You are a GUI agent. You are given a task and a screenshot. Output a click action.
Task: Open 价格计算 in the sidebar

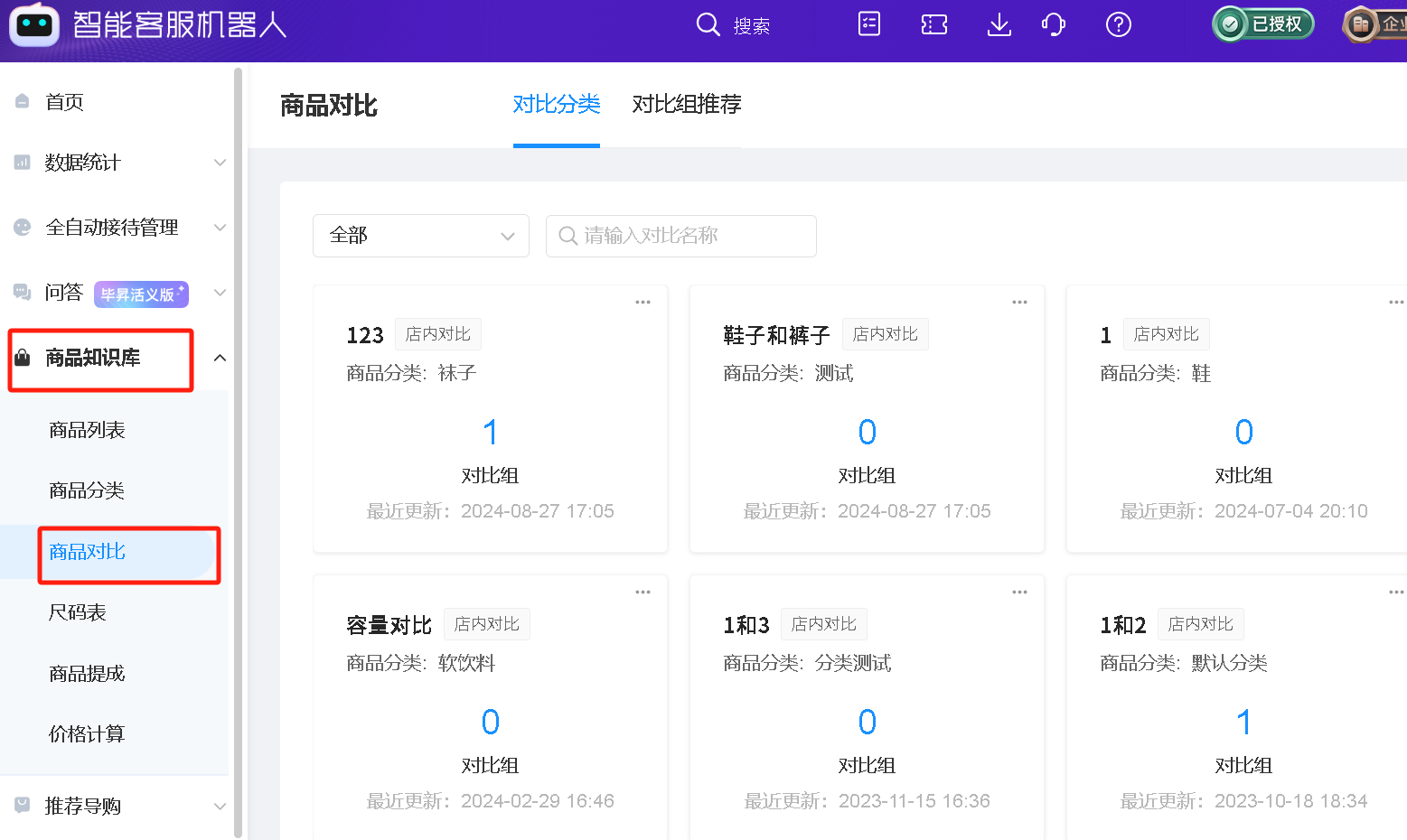point(87,734)
